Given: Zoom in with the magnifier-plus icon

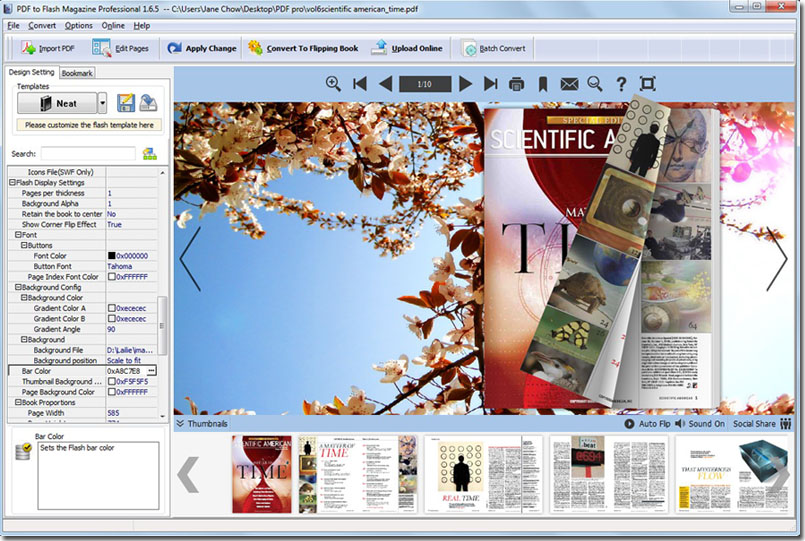Looking at the screenshot, I should click(333, 84).
